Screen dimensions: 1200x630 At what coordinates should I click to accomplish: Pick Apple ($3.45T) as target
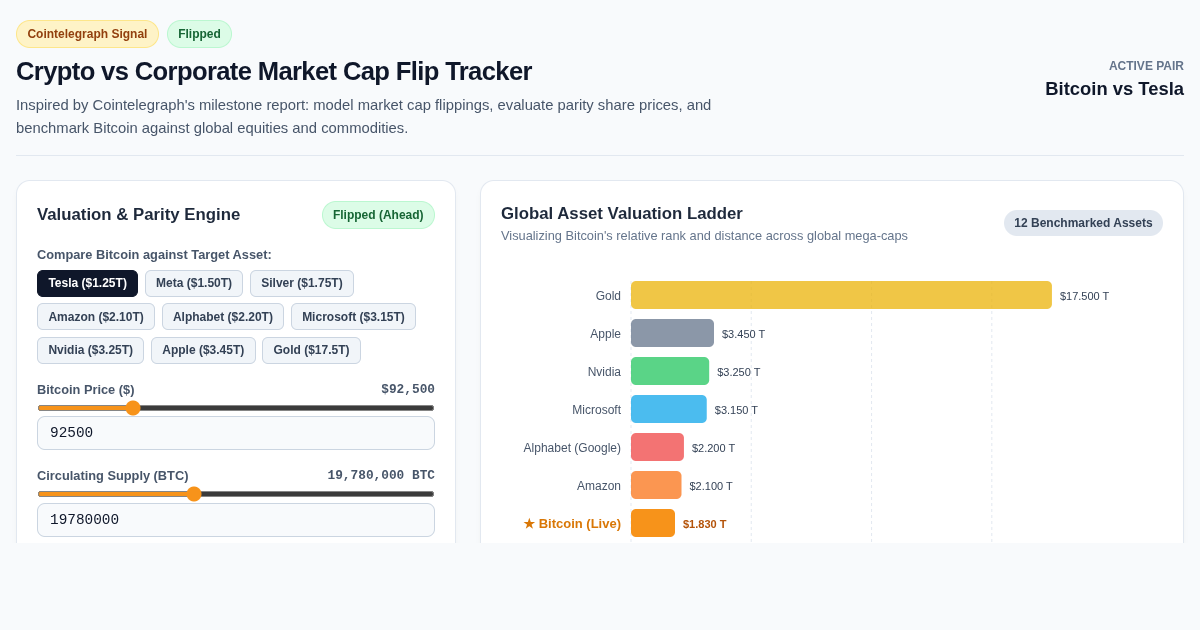[203, 350]
